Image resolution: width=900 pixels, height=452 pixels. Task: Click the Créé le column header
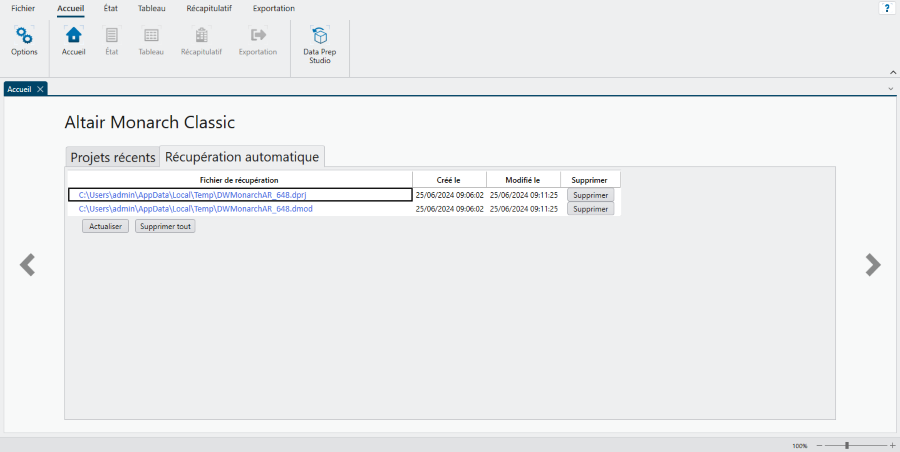(x=449, y=180)
